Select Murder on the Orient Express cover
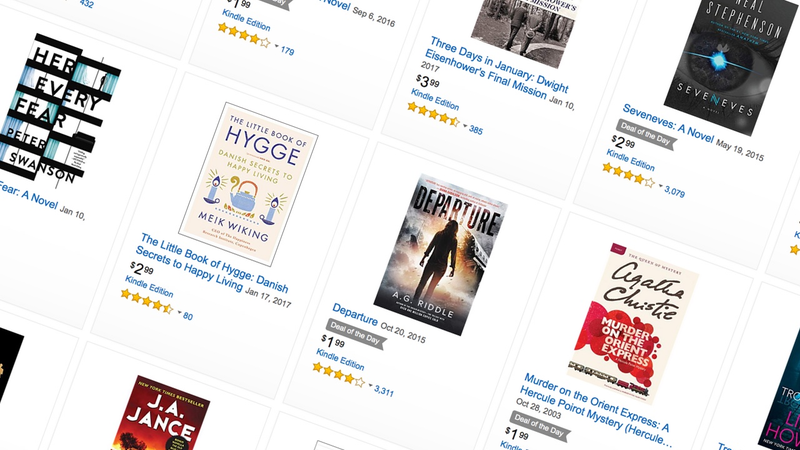This screenshot has width=800, height=450. (633, 323)
